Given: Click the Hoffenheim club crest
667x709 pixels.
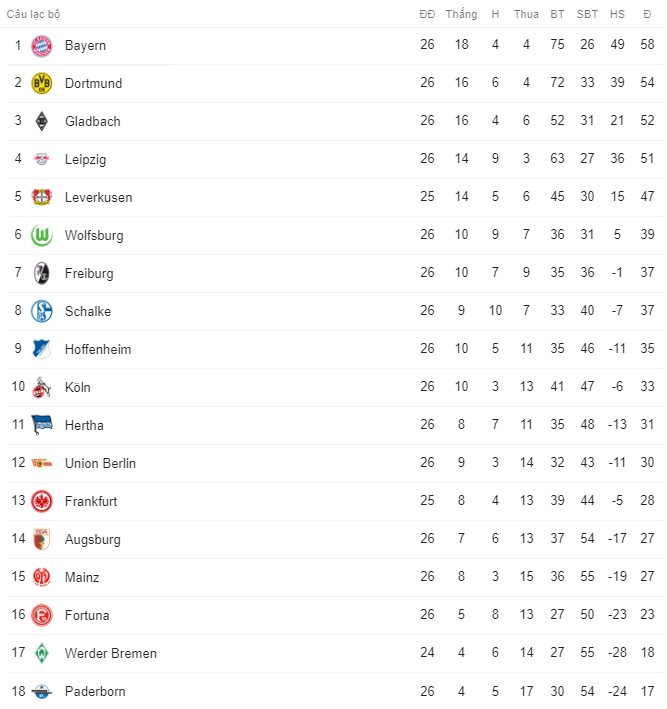Looking at the screenshot, I should [41, 350].
